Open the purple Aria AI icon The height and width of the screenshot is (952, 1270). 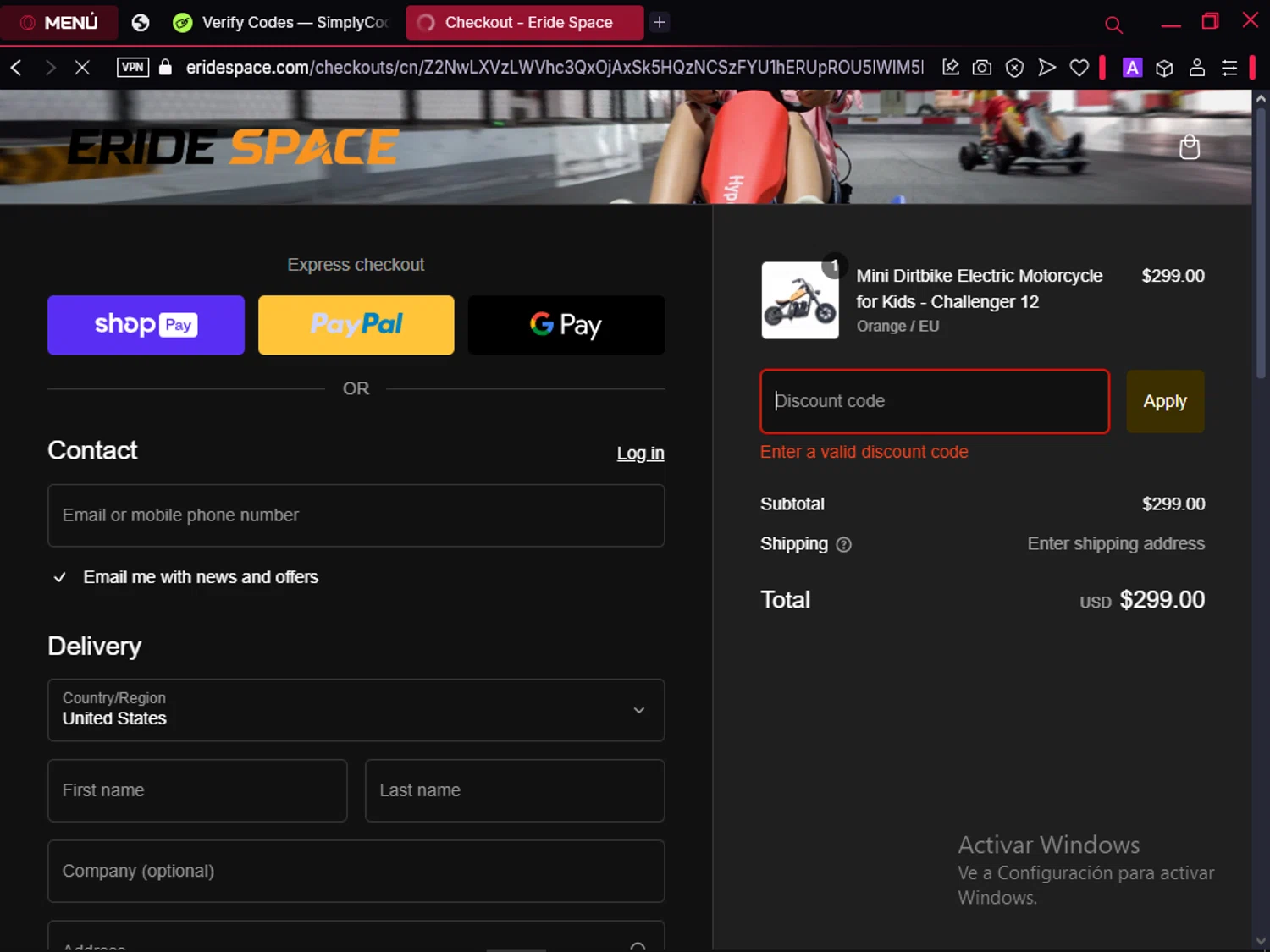click(x=1132, y=68)
